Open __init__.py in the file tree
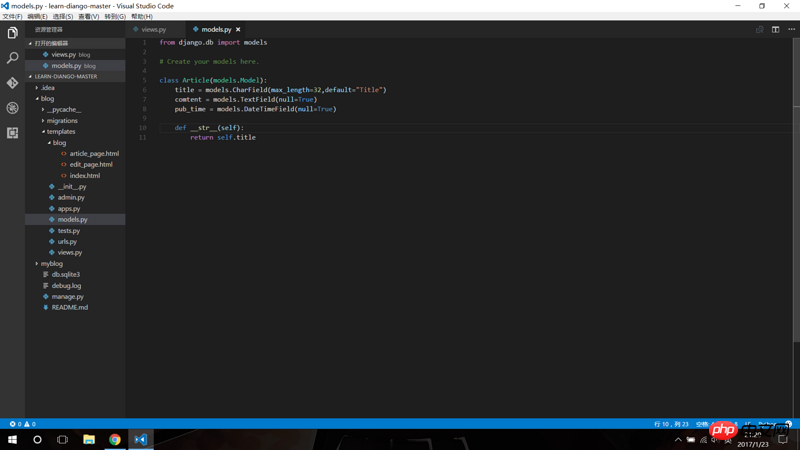Image resolution: width=800 pixels, height=450 pixels. (75, 187)
